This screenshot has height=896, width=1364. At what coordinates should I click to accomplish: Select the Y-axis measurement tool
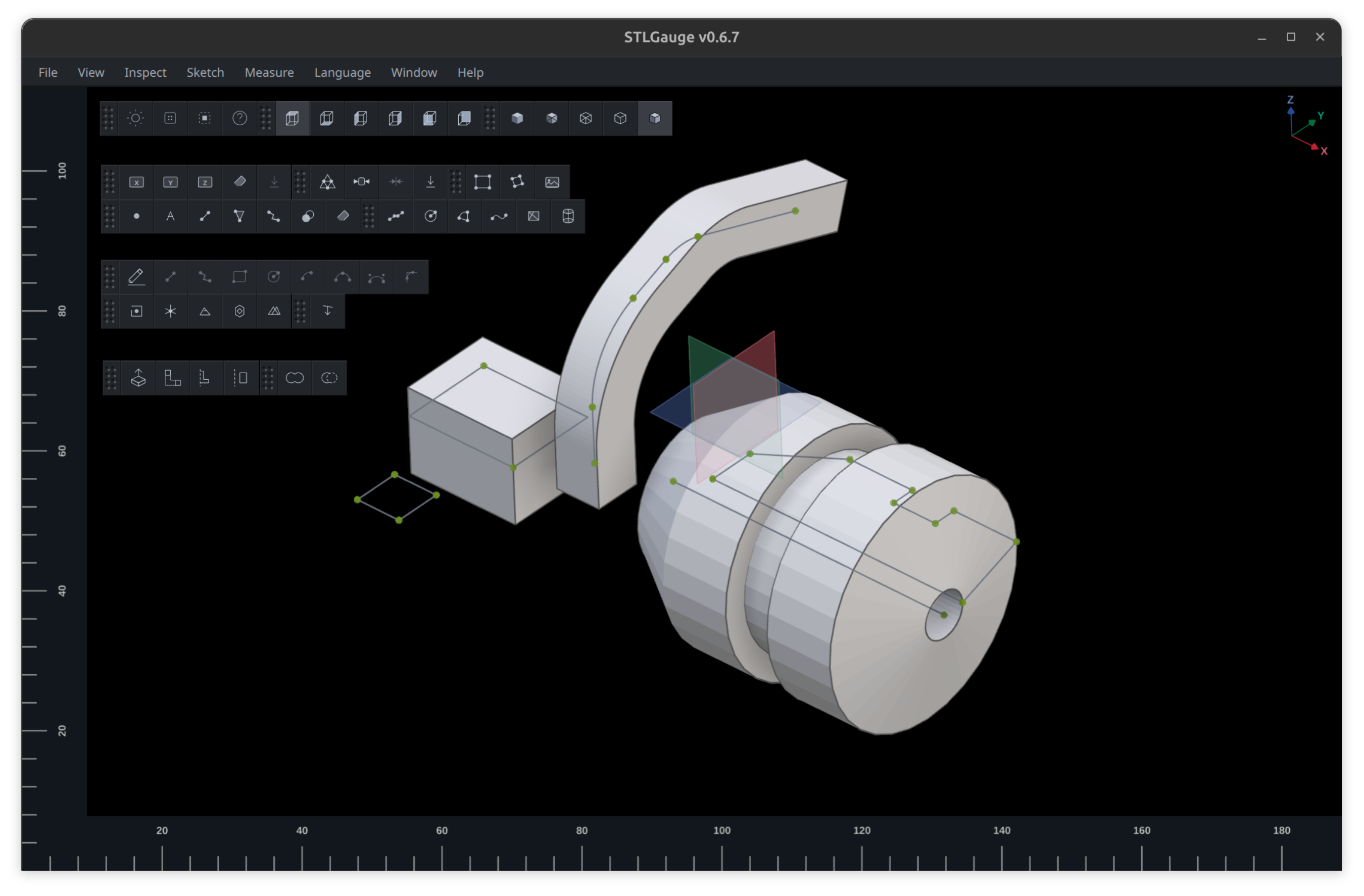click(170, 182)
